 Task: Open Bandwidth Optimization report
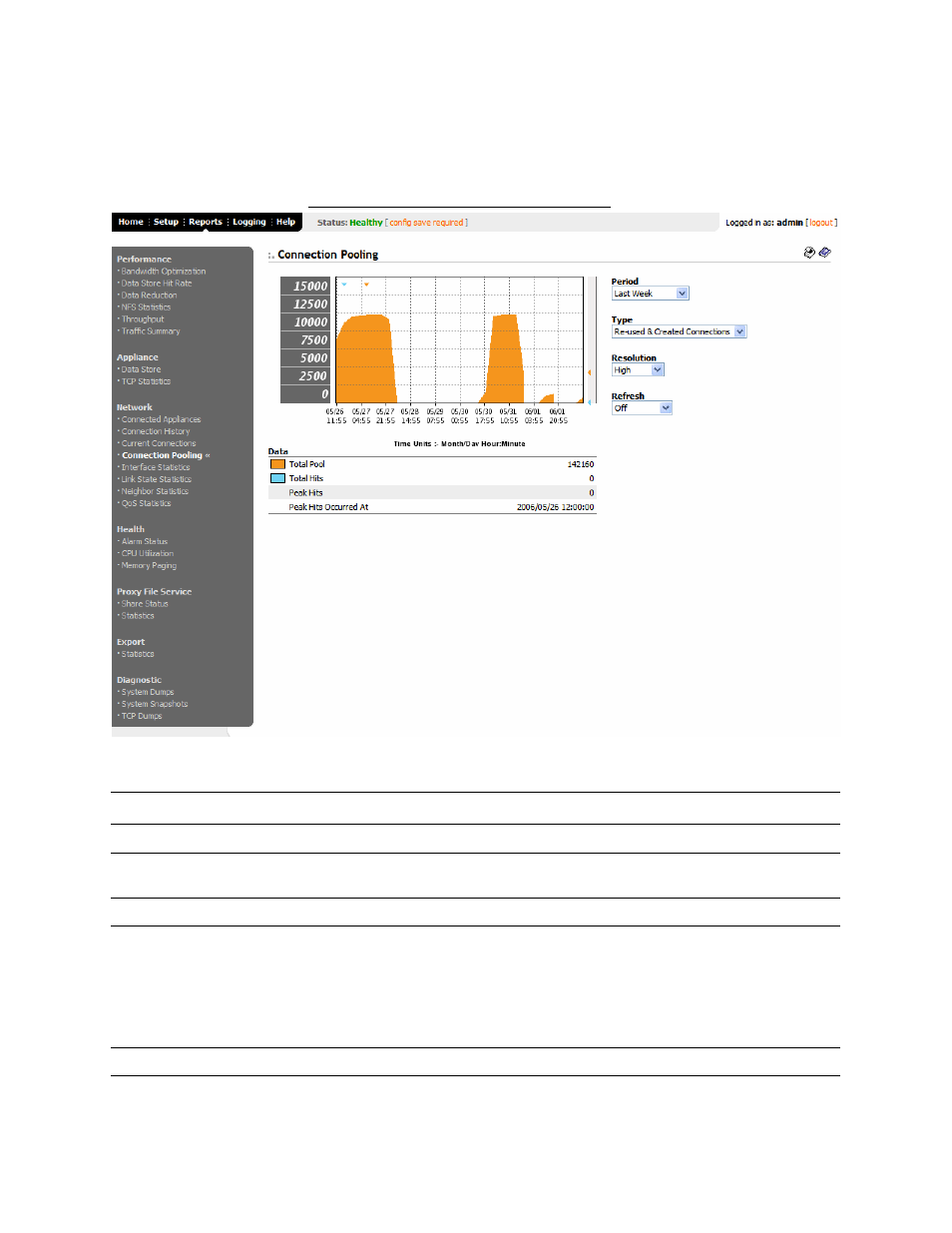click(164, 272)
